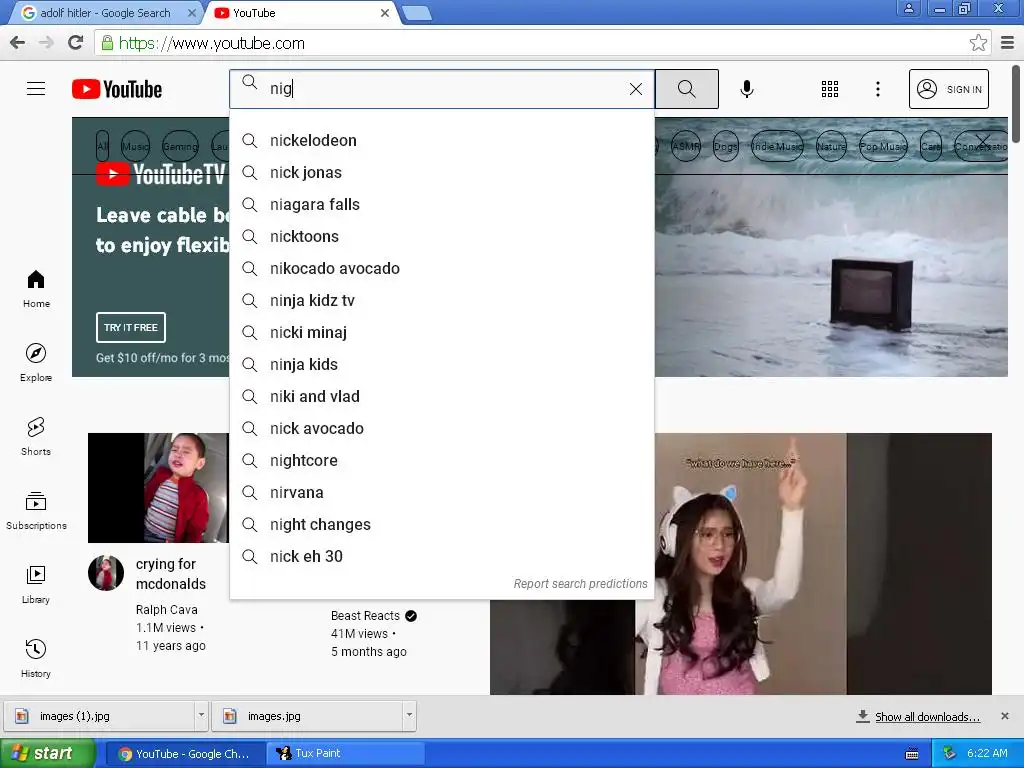Reload the page
This screenshot has width=1024, height=768.
[76, 43]
